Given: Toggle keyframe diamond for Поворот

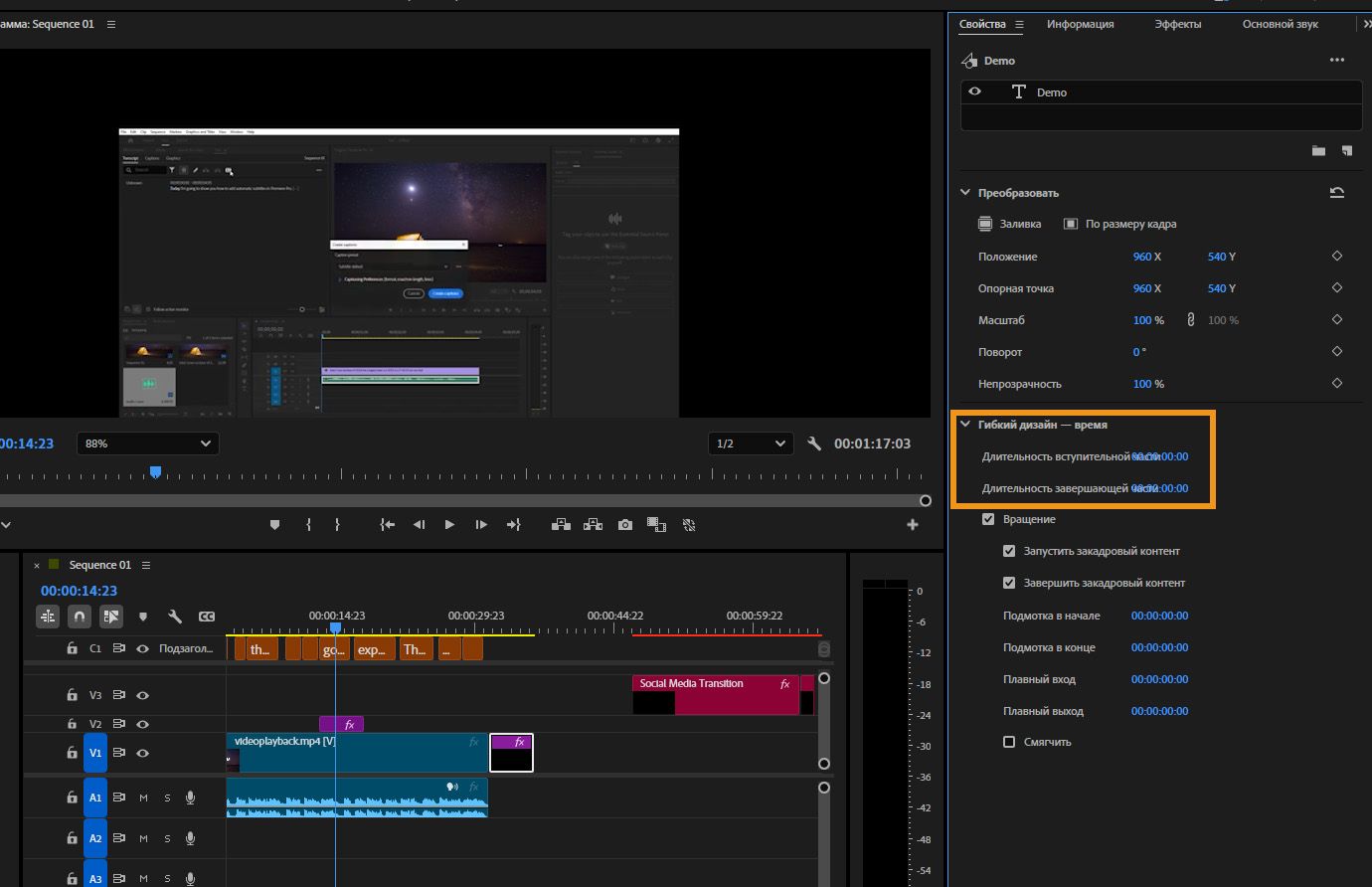Looking at the screenshot, I should point(1337,352).
